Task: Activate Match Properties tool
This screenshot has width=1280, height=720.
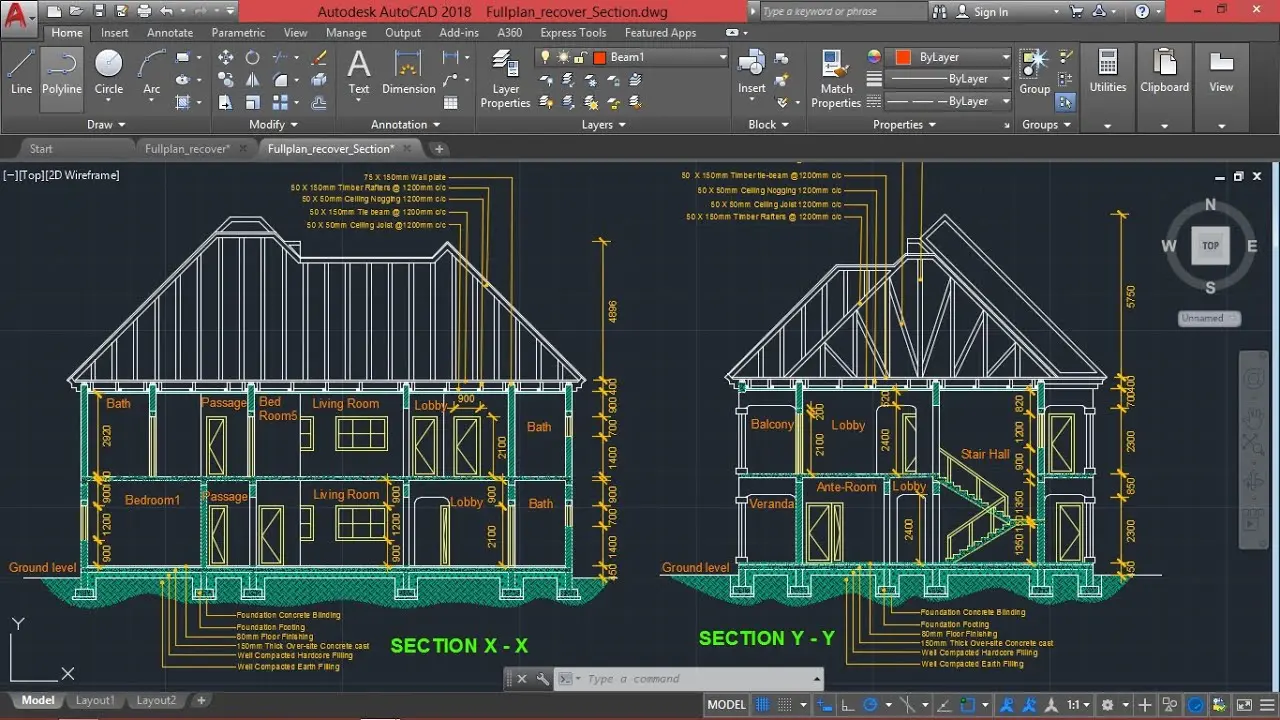Action: [836, 80]
